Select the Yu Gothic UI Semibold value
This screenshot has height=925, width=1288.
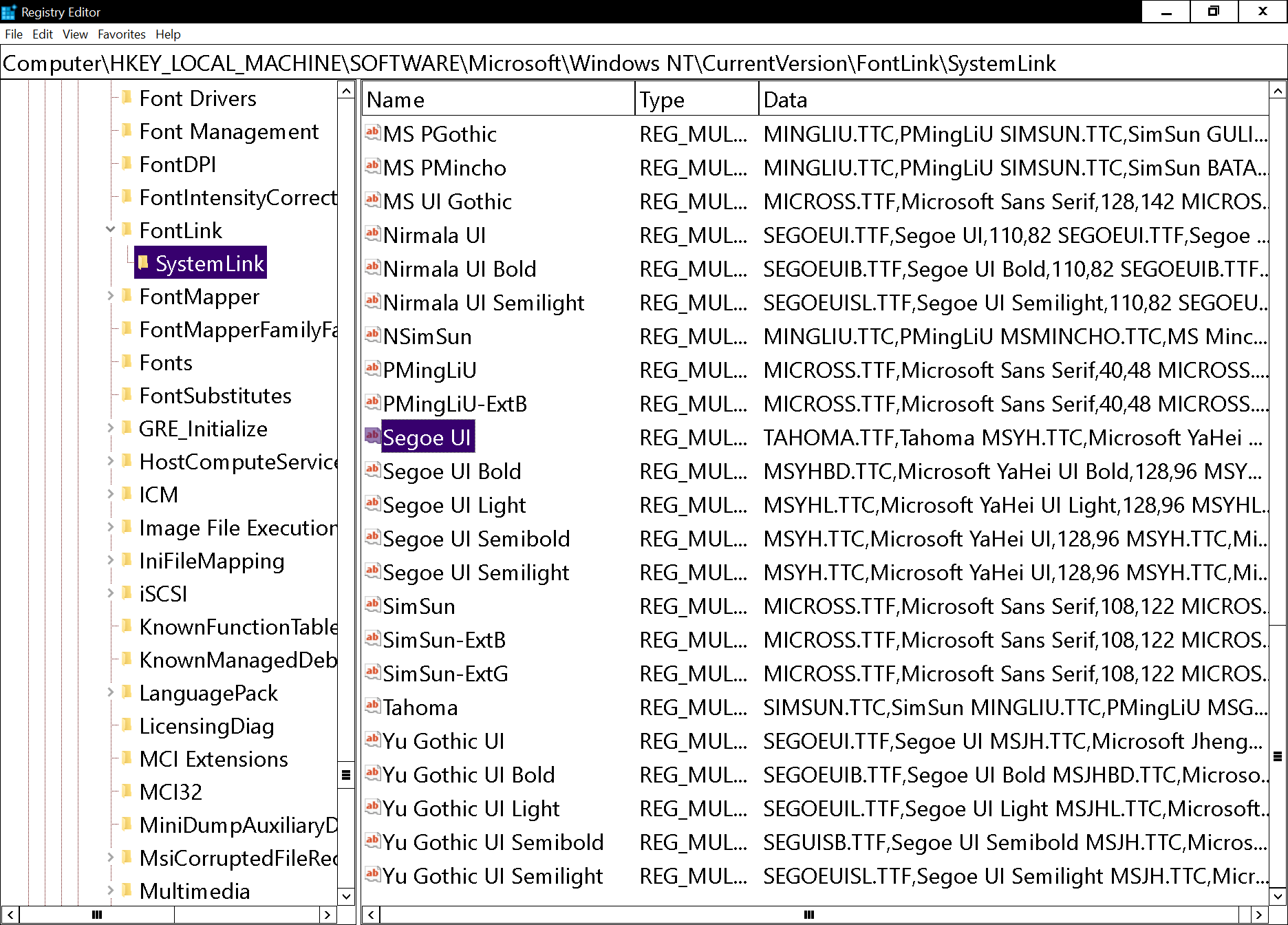coord(493,842)
